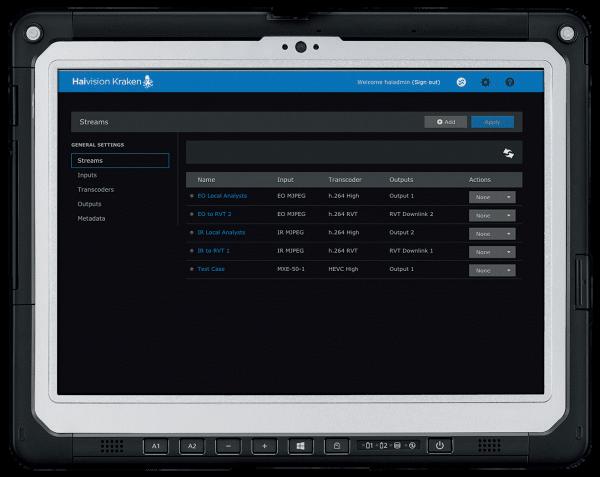Open the EO Local Analysis stream link
The image size is (600, 477).
[x=222, y=196]
